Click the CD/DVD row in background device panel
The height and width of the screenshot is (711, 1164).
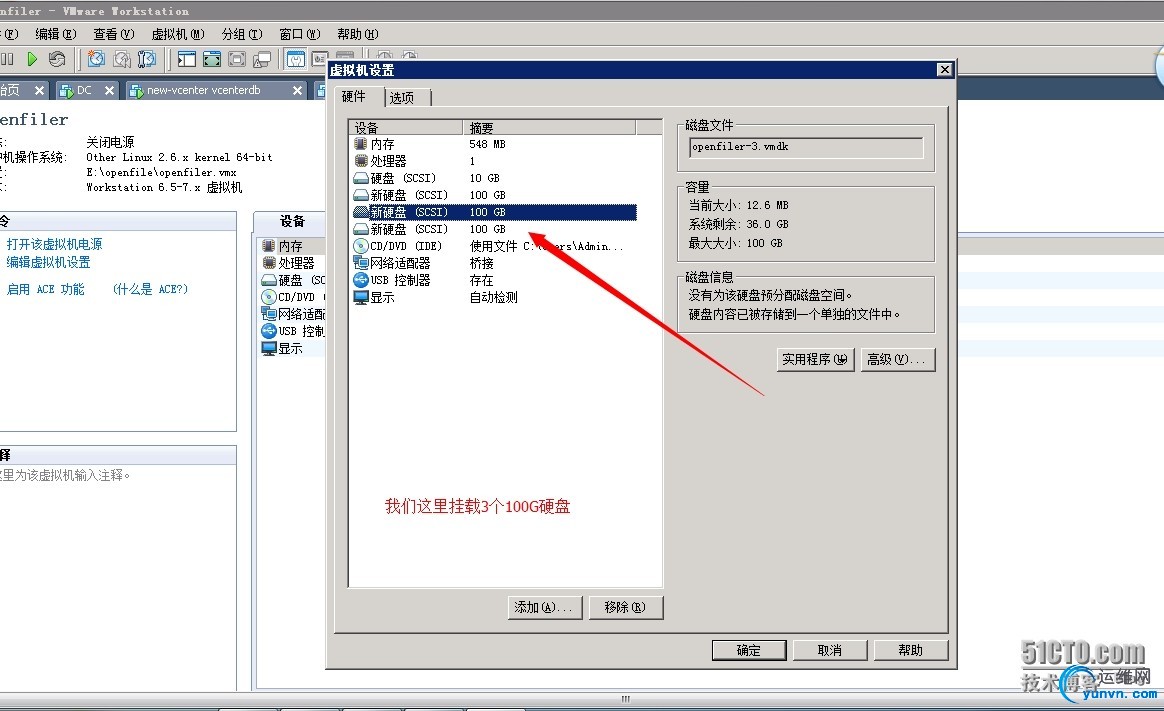(292, 297)
